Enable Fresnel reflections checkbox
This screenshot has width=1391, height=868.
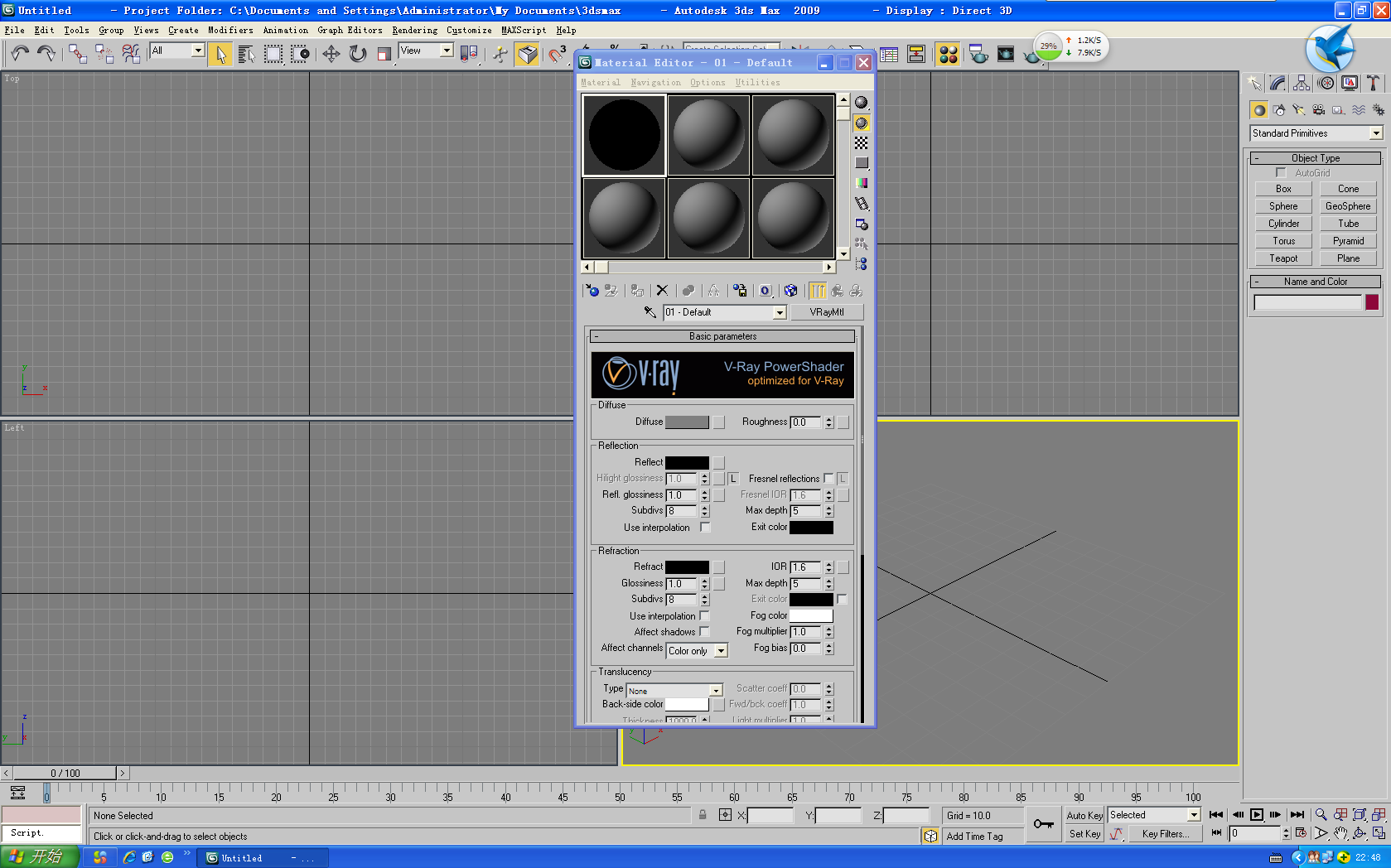tap(828, 479)
